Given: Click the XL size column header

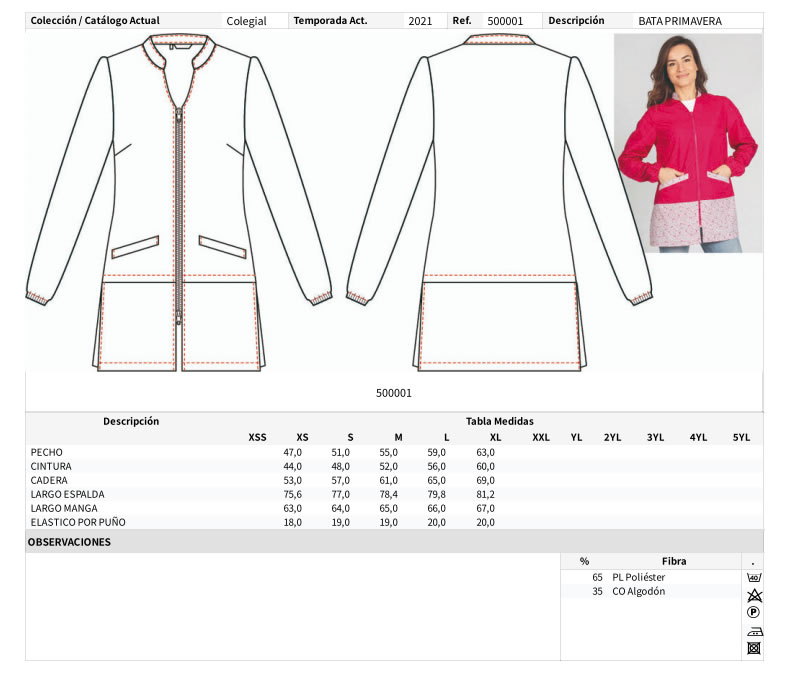Looking at the screenshot, I should click(x=495, y=437).
